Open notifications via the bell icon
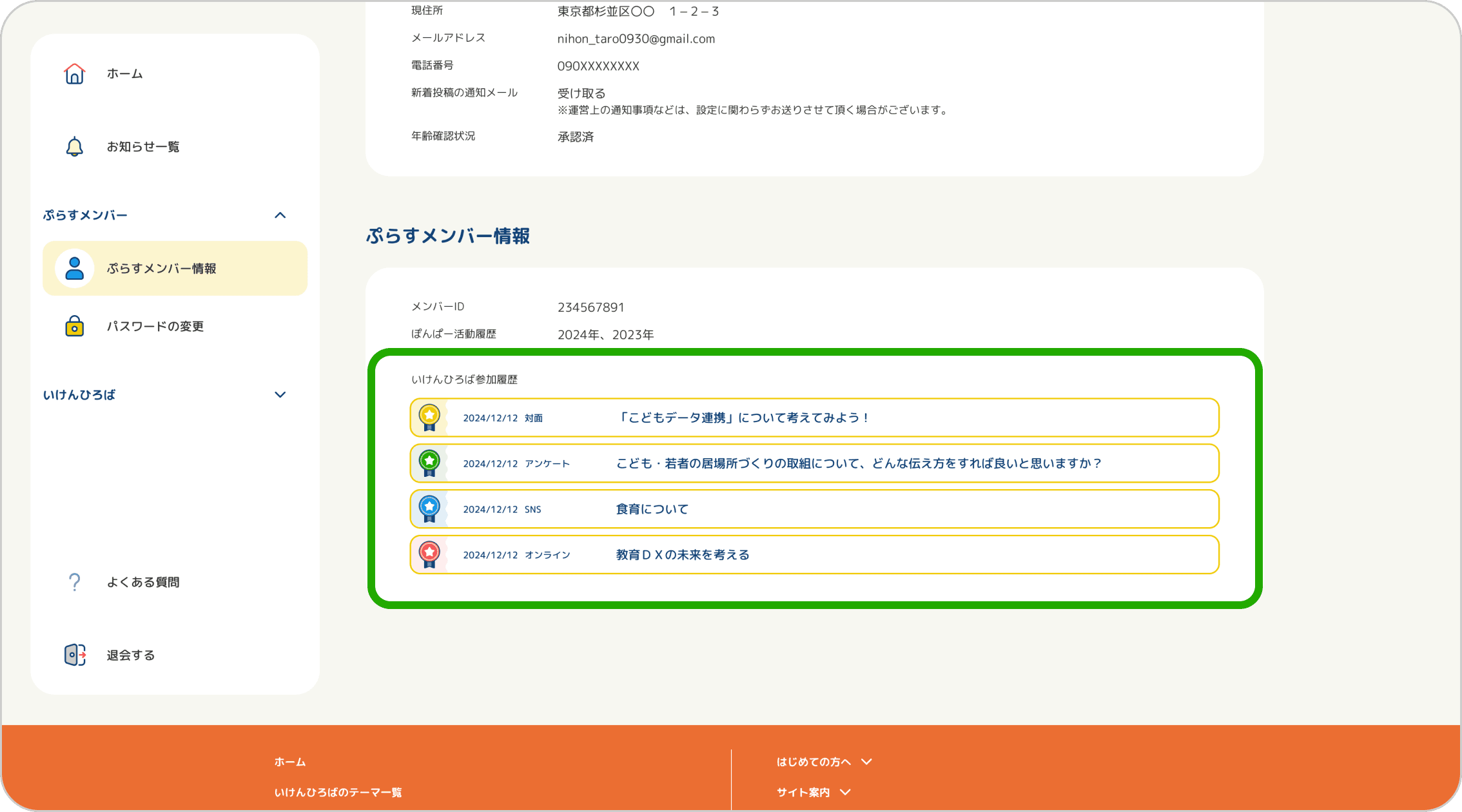The width and height of the screenshot is (1462, 812). 74,146
